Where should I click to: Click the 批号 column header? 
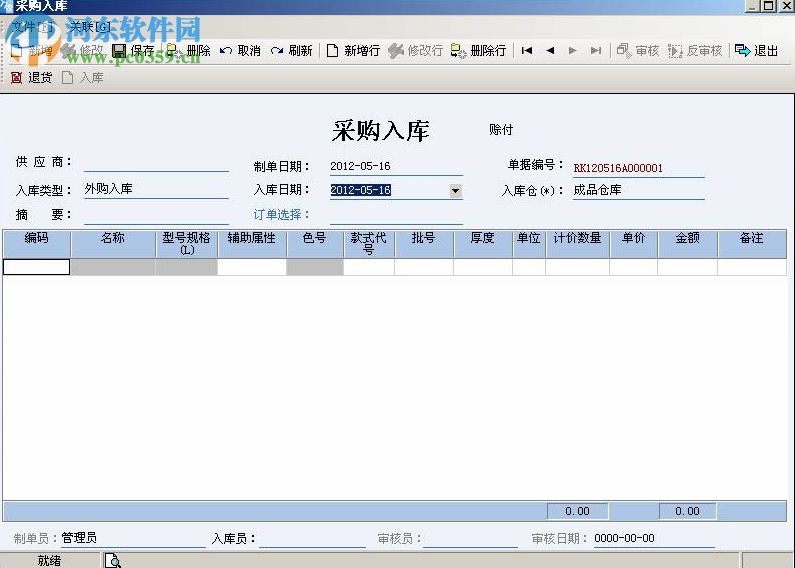pos(423,243)
